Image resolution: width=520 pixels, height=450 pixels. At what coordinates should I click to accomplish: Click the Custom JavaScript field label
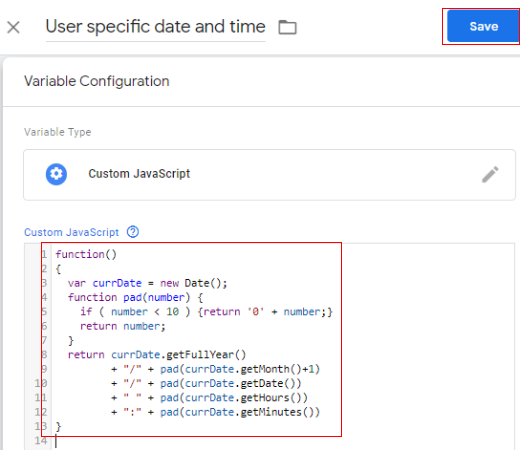click(x=71, y=232)
